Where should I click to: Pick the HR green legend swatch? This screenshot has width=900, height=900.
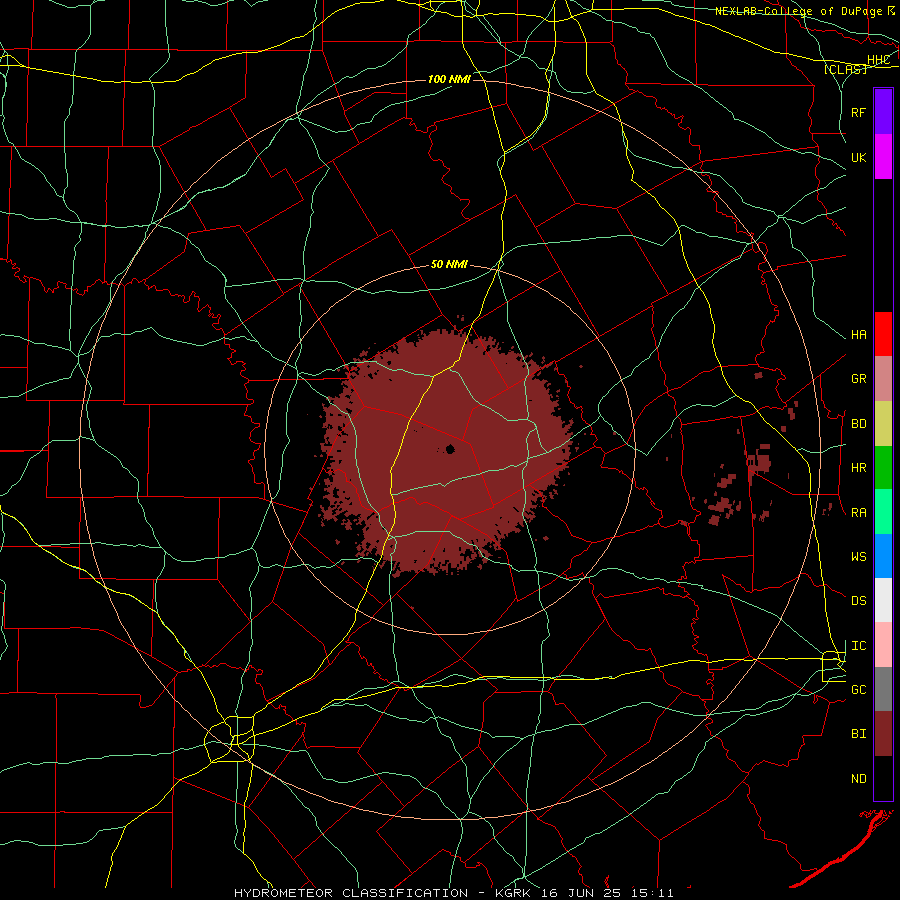tap(883, 468)
